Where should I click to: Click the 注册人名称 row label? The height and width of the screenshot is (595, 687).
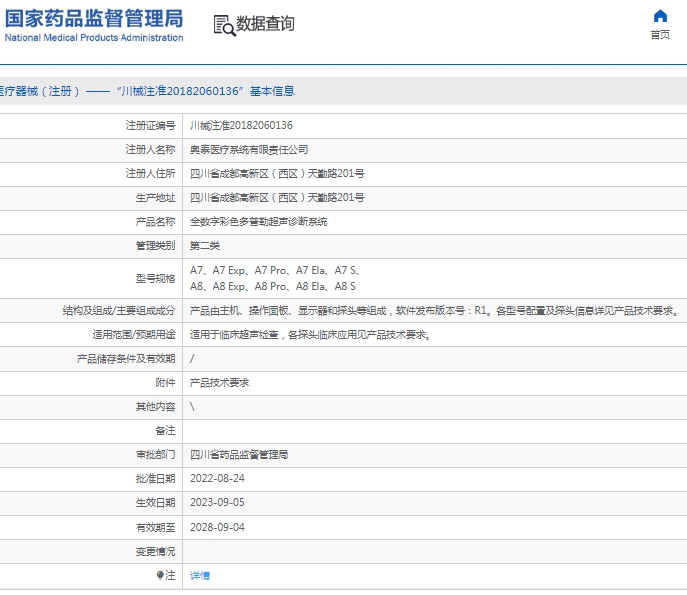(150, 150)
